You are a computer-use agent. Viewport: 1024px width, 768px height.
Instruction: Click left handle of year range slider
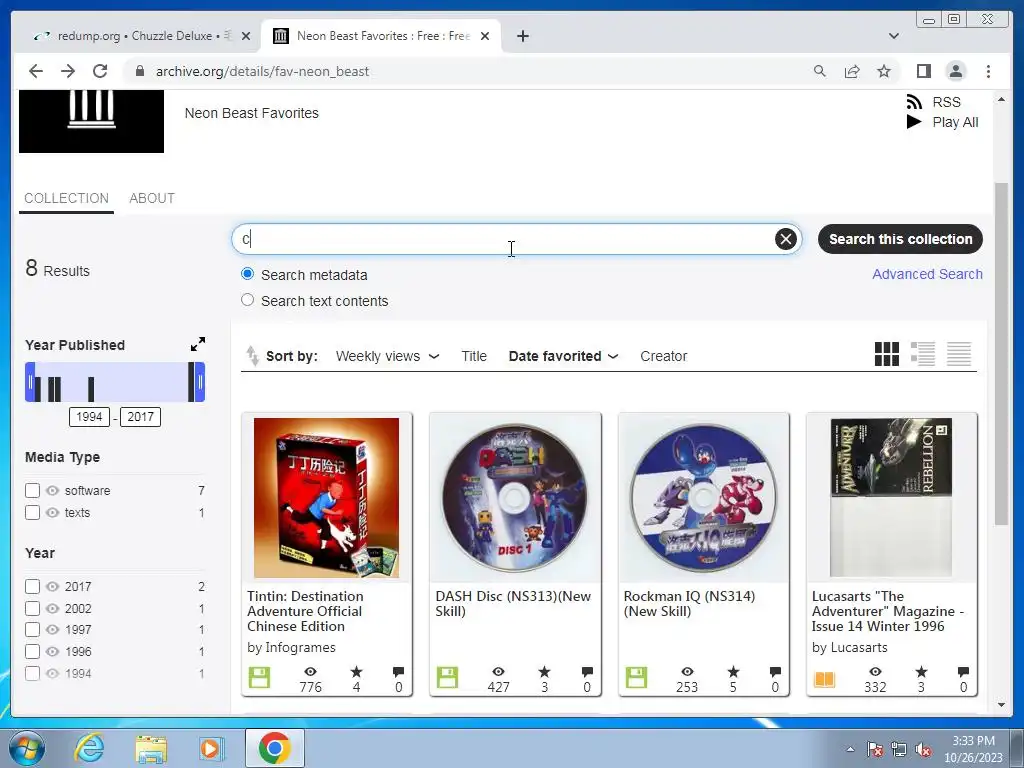tap(30, 382)
